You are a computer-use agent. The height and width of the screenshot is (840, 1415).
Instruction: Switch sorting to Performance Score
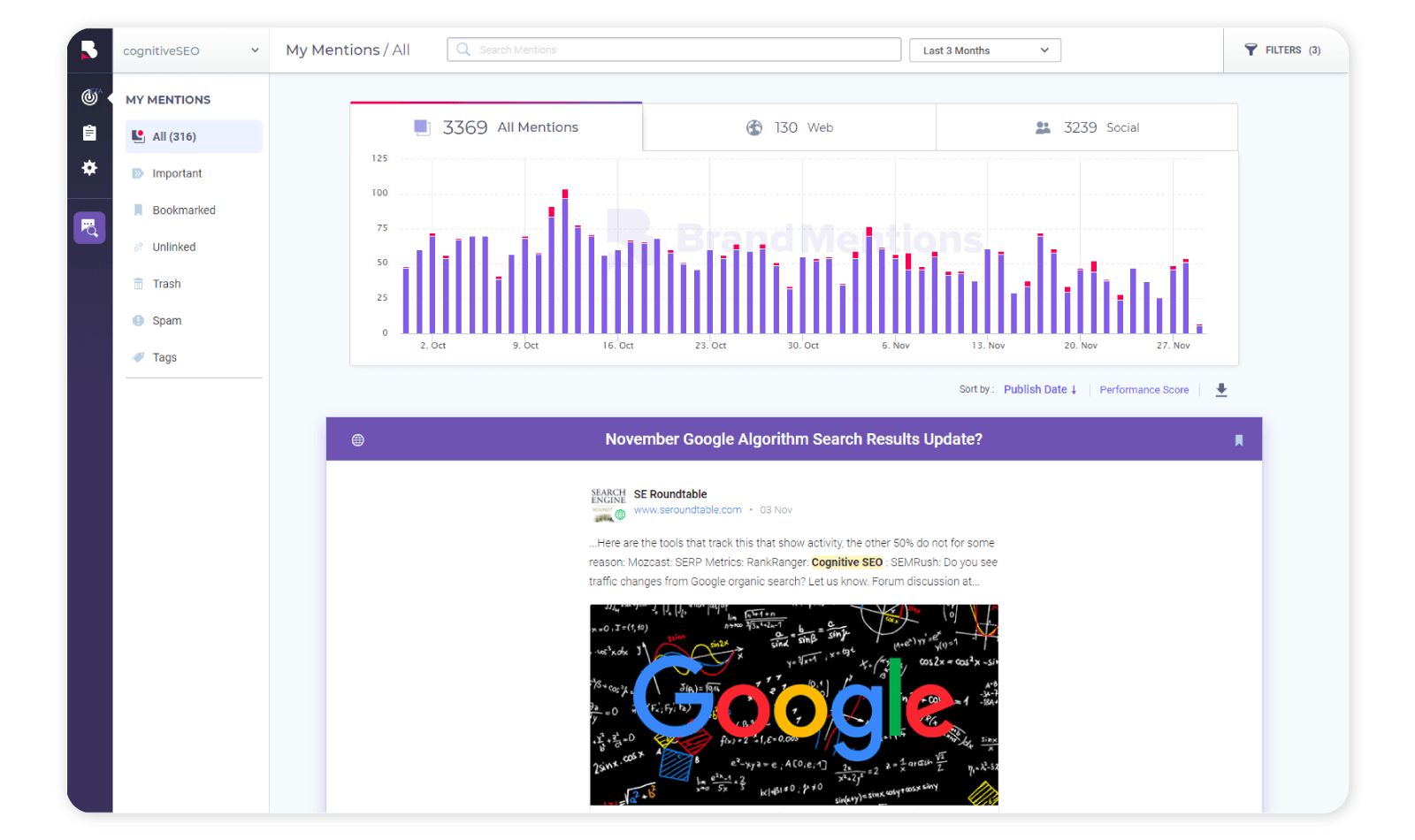coord(1143,389)
